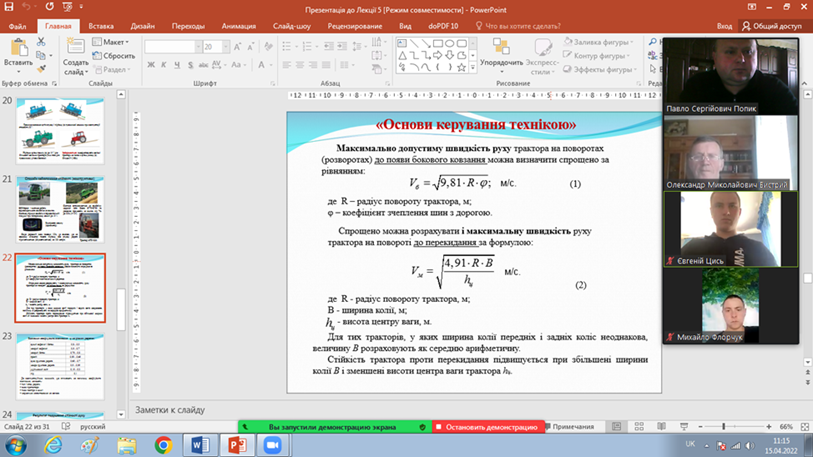Screen dimensions: 813x457
Task: Toggle Italic (К) formatting
Action: (164, 65)
